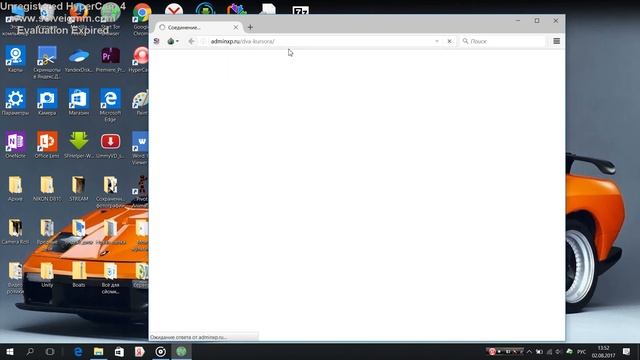Open Store from the taskbar
Screen dimensions: 640x360
[119, 351]
